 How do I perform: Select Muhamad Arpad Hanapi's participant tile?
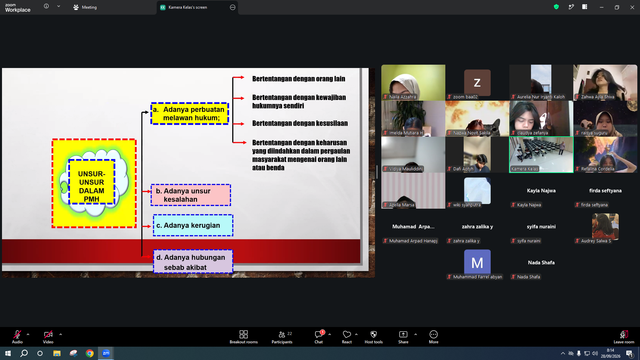(413, 227)
